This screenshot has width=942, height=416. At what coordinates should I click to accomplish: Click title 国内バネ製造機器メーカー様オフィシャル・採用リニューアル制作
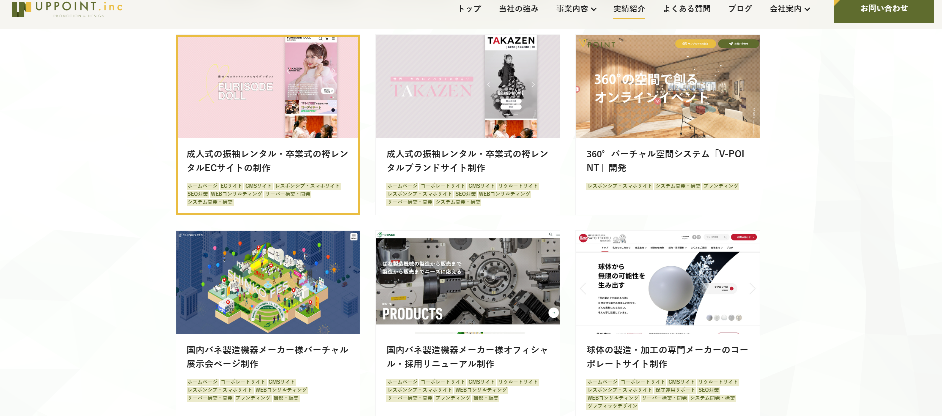pyautogui.click(x=467, y=357)
